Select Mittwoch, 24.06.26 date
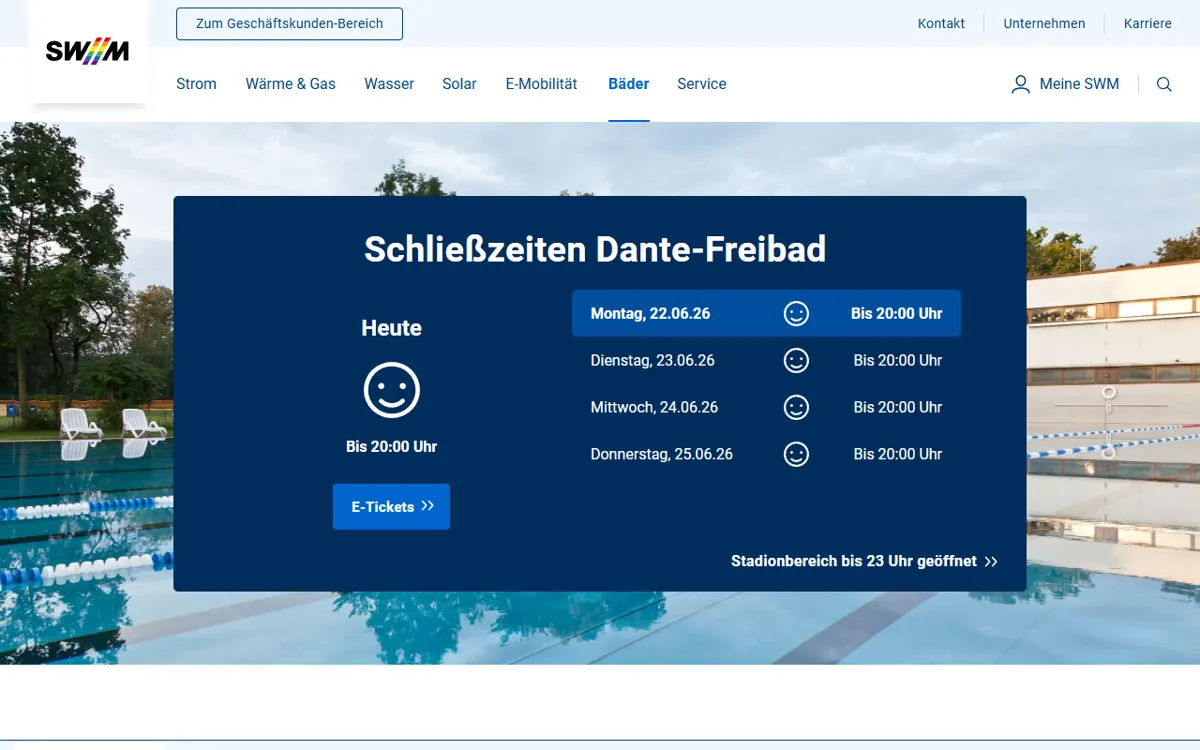 (654, 407)
